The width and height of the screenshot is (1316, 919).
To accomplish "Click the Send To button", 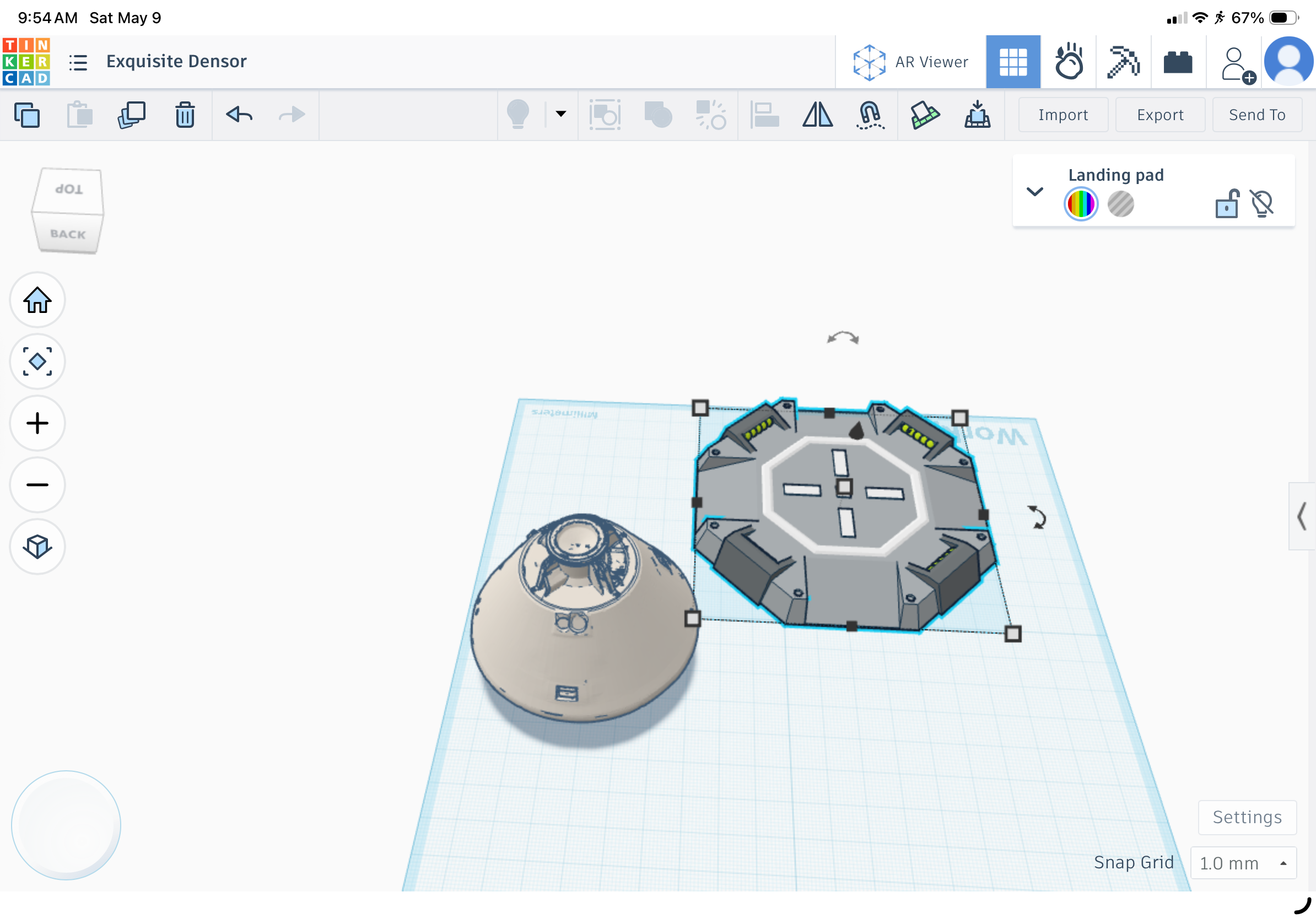I will [x=1256, y=115].
